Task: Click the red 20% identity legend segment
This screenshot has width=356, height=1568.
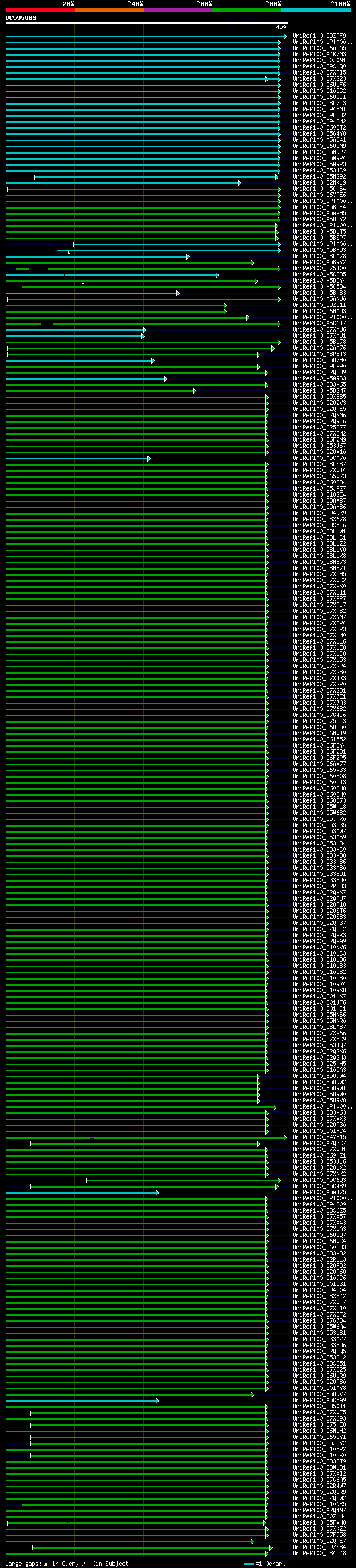Action: (39, 11)
